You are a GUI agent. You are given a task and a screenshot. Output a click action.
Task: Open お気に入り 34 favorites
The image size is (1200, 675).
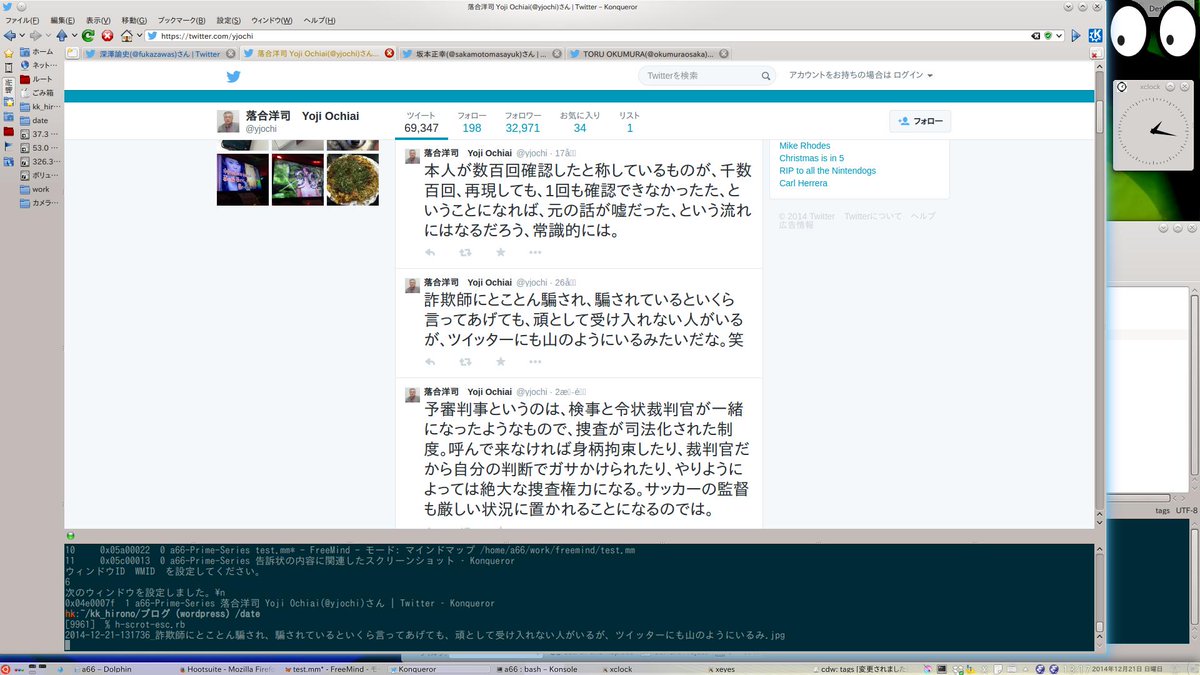(x=580, y=122)
